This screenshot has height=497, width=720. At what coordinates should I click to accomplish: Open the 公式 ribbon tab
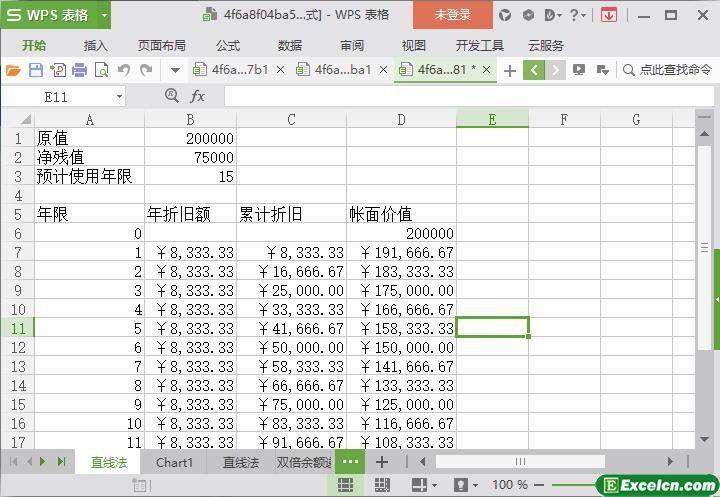point(228,45)
